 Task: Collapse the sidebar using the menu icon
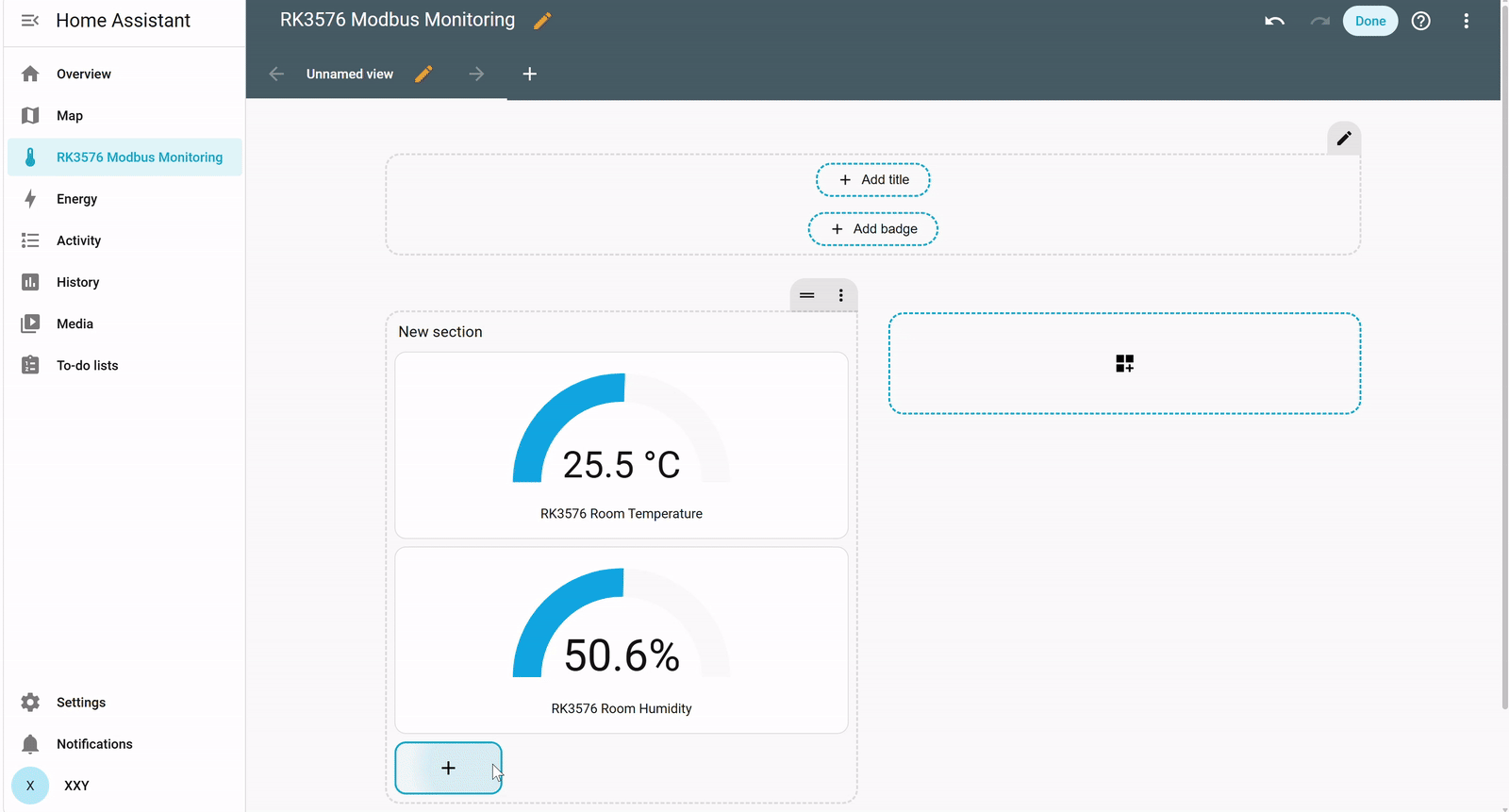pos(30,21)
